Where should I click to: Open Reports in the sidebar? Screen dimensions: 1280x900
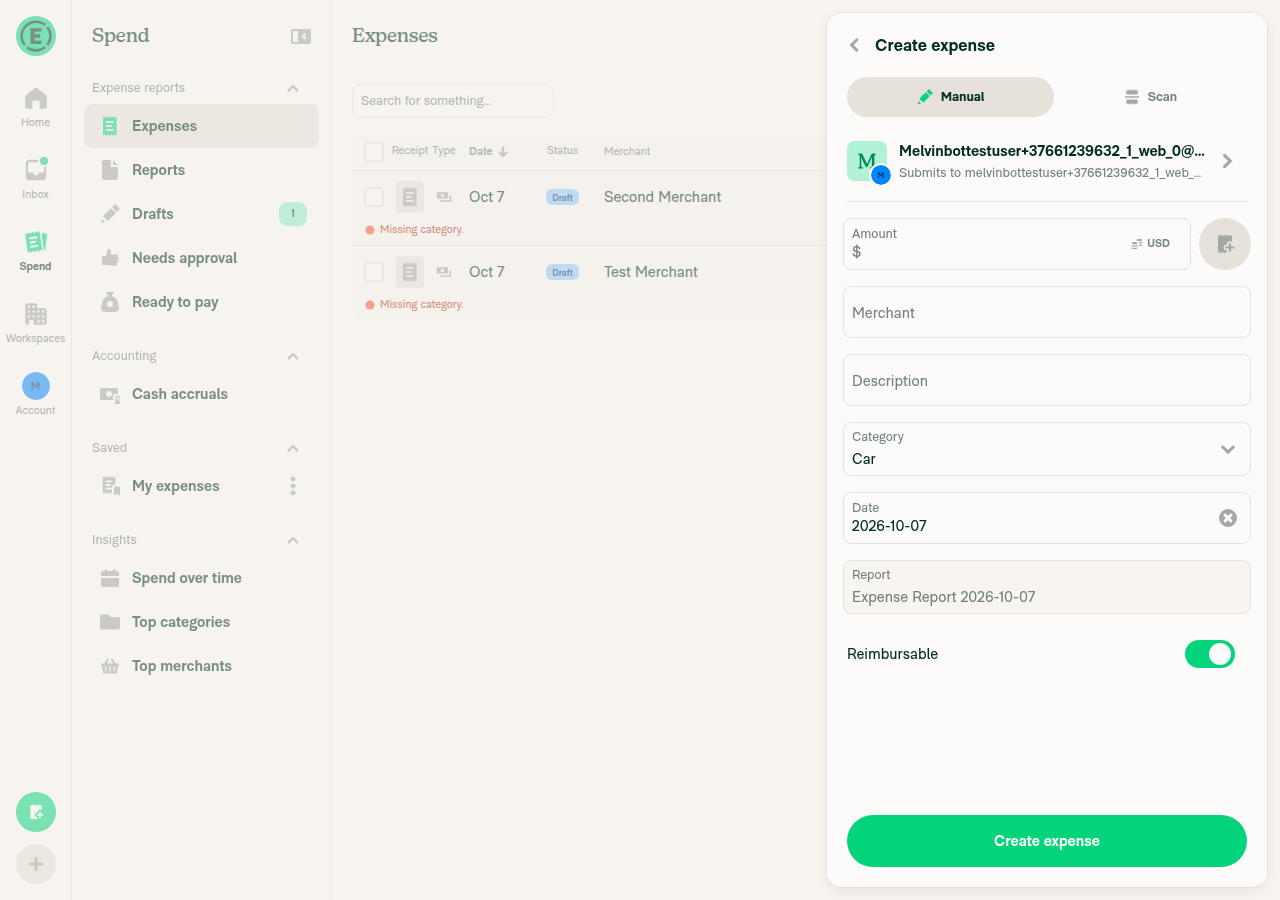(x=201, y=170)
